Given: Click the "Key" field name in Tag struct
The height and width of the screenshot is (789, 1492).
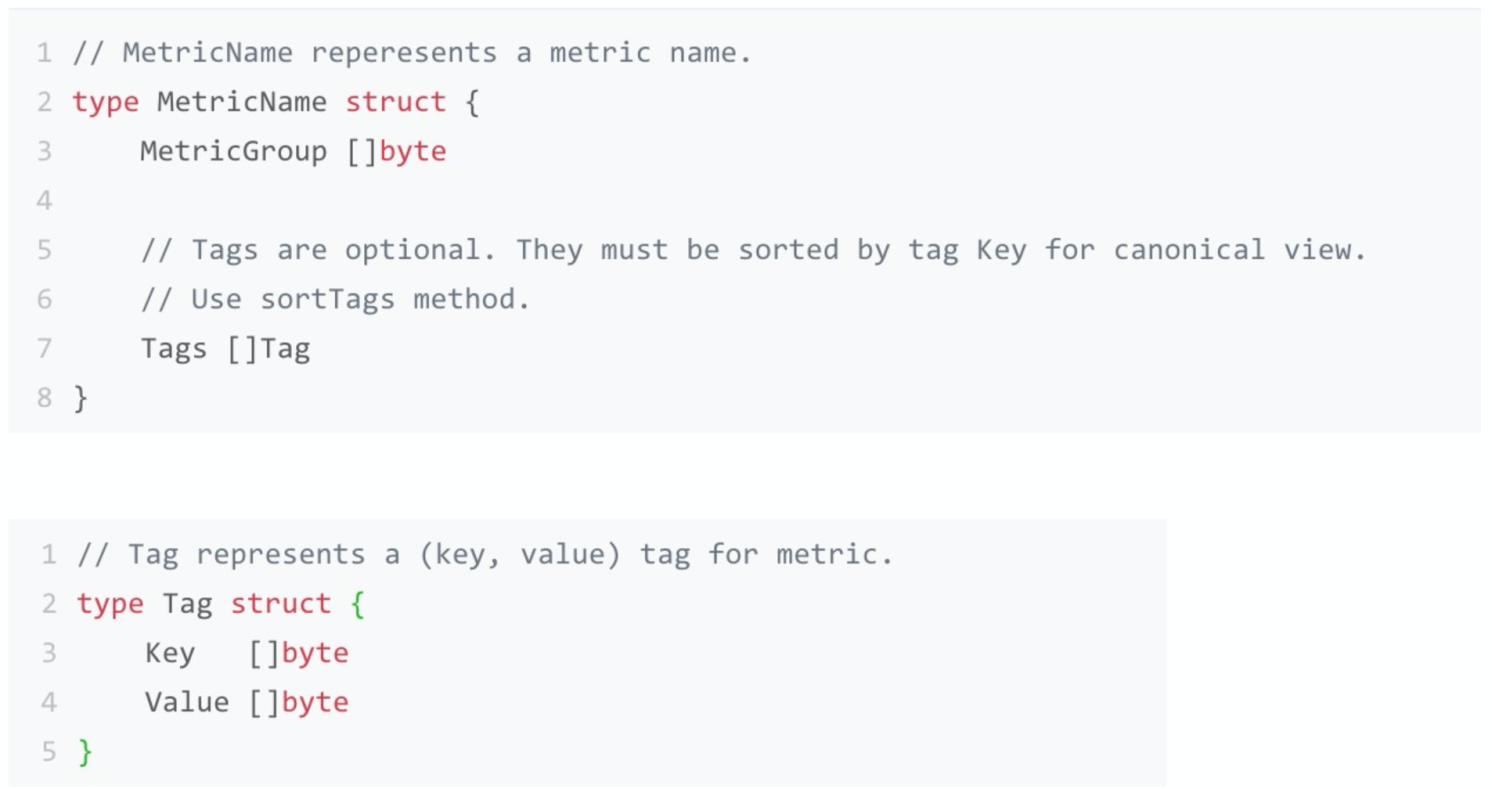Looking at the screenshot, I should [x=170, y=653].
